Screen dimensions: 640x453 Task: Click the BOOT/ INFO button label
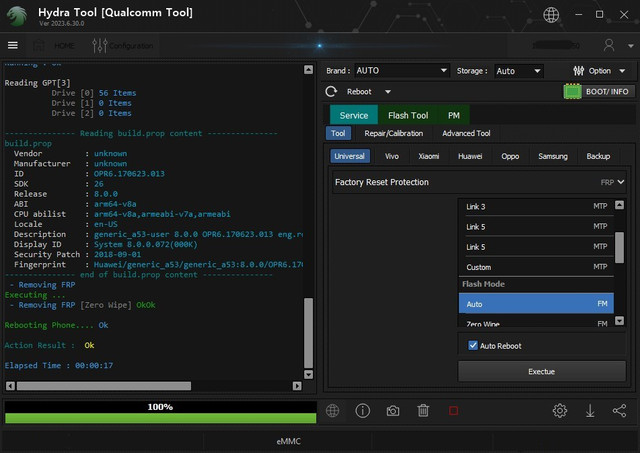click(607, 91)
